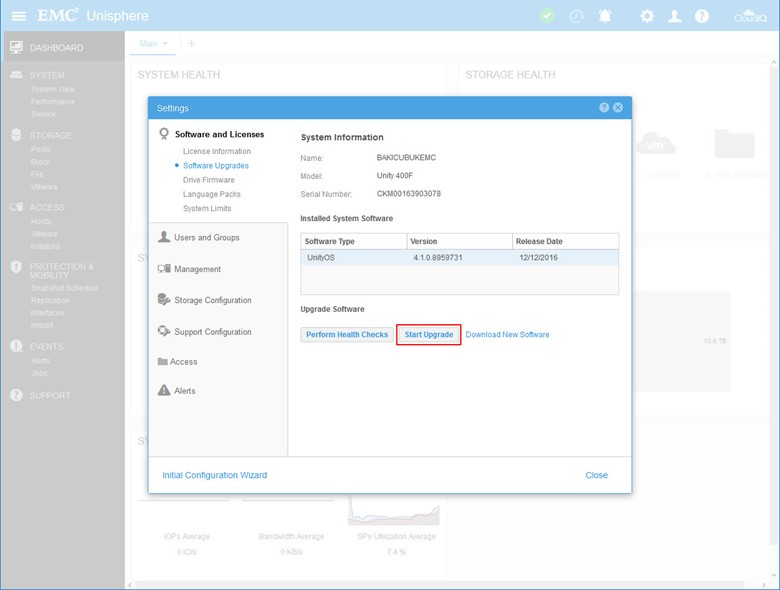Open the Initial Configuration Wizard link

[x=214, y=475]
